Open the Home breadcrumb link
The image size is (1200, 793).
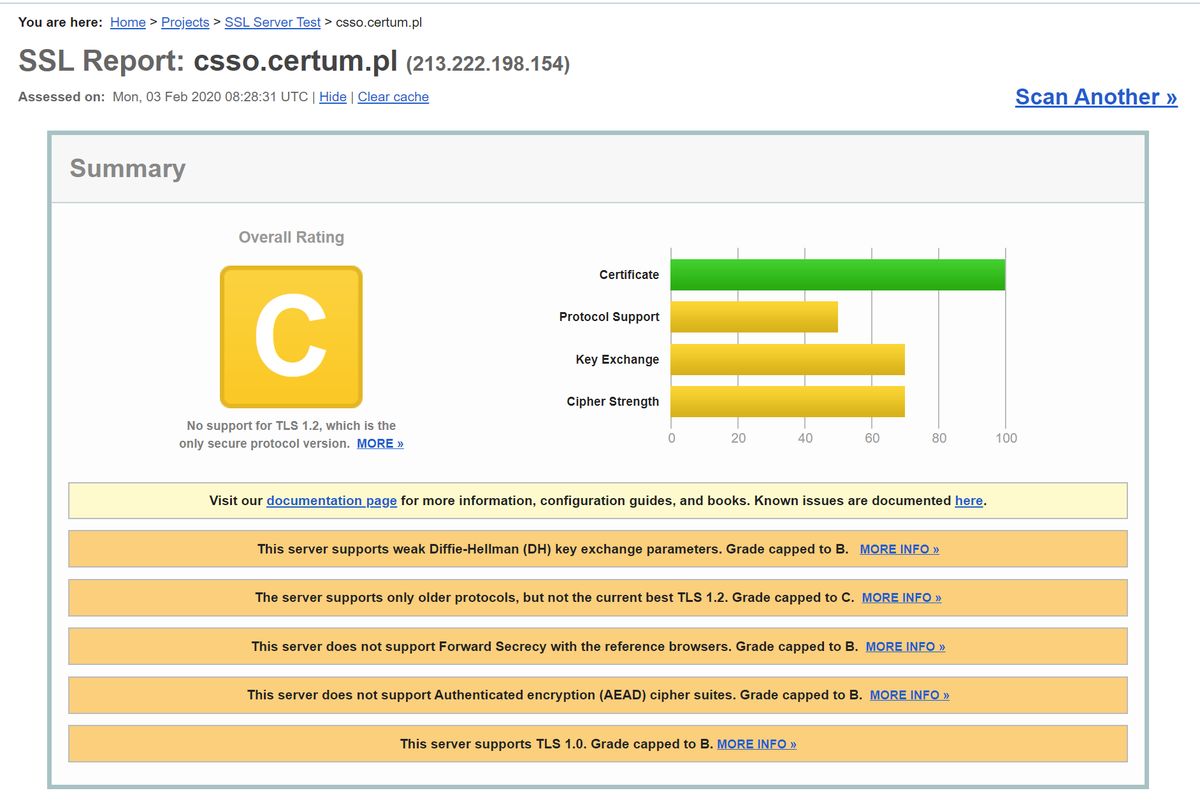pyautogui.click(x=128, y=22)
